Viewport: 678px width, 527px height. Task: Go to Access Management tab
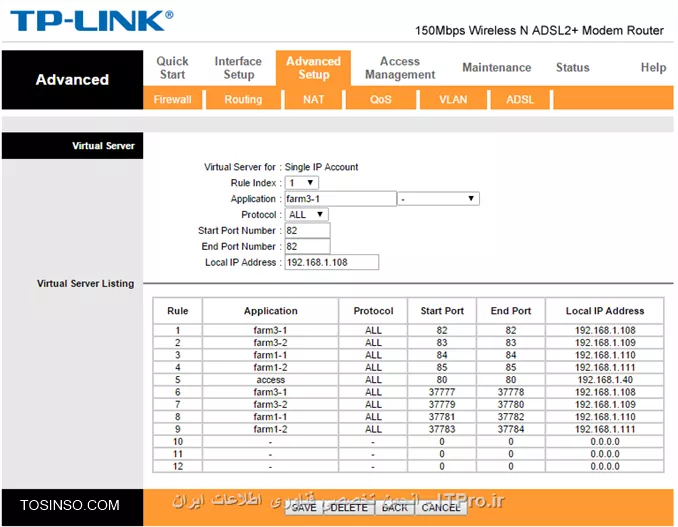pyautogui.click(x=400, y=68)
